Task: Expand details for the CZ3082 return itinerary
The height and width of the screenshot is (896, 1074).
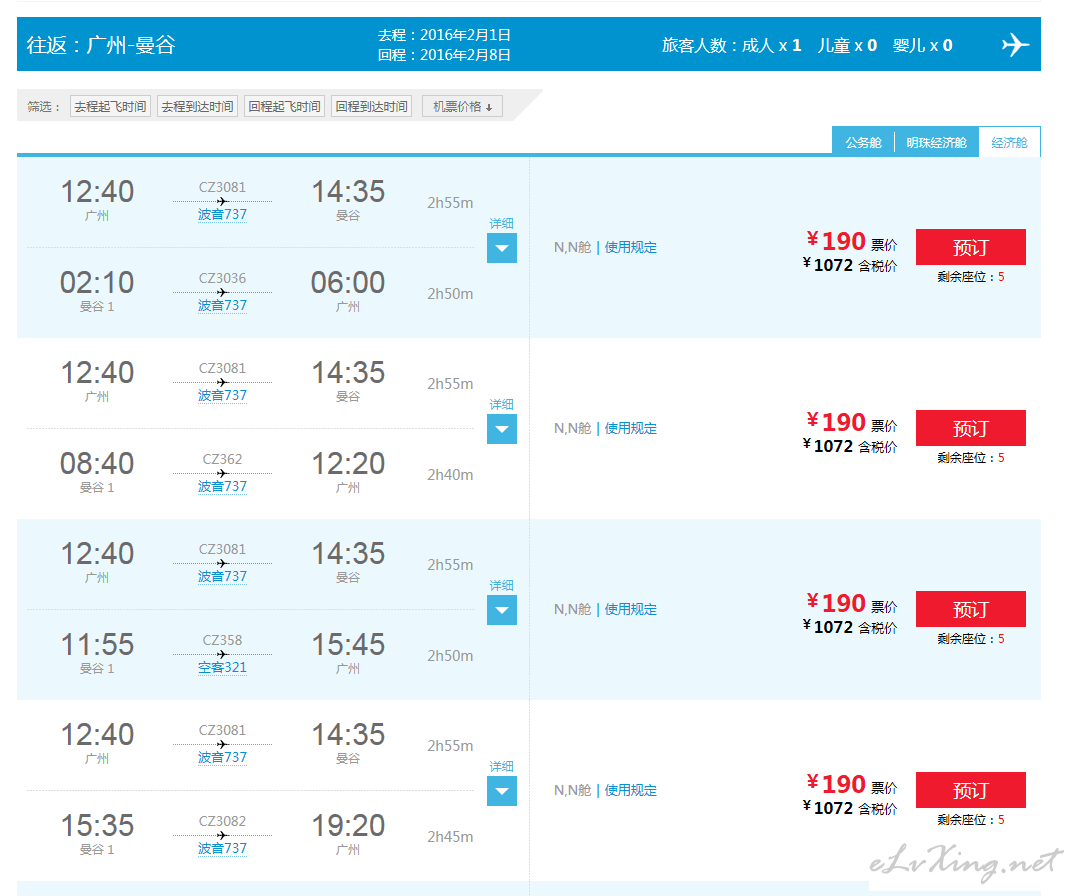Action: (x=502, y=791)
